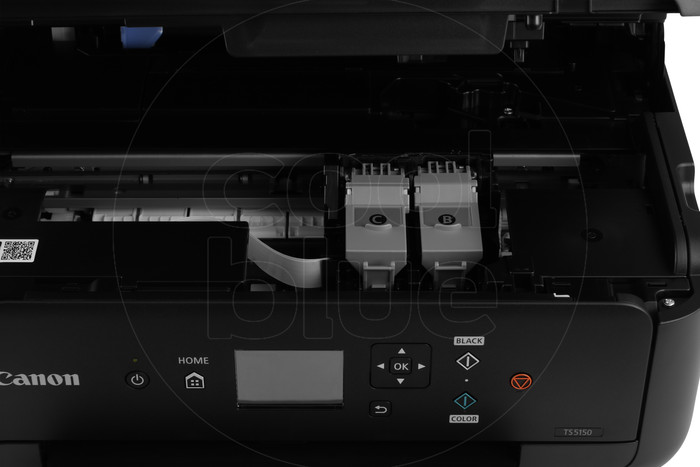Tap the Black start diamond button
This screenshot has height=467, width=700.
click(x=467, y=361)
